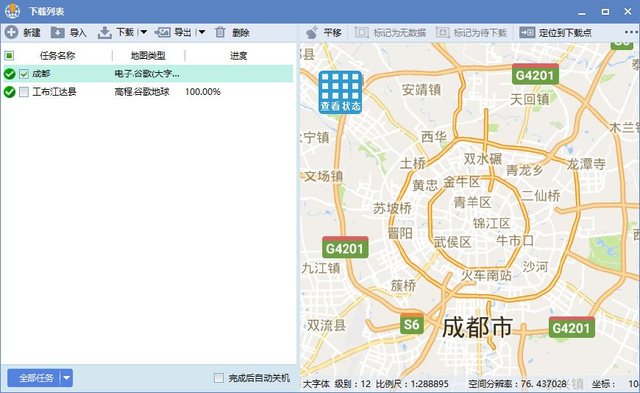Viewport: 640px width, 393px height.
Task: Click the 下载 download arrow icon
Action: click(104, 33)
